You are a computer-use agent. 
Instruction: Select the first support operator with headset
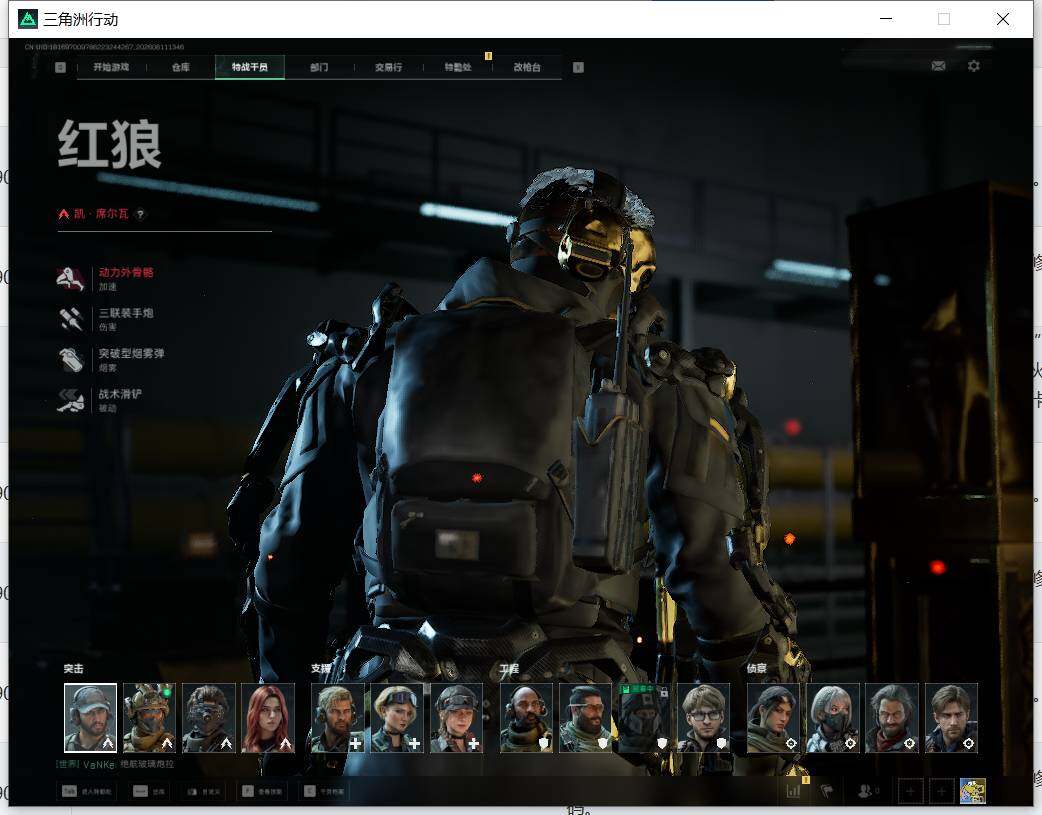click(x=338, y=718)
